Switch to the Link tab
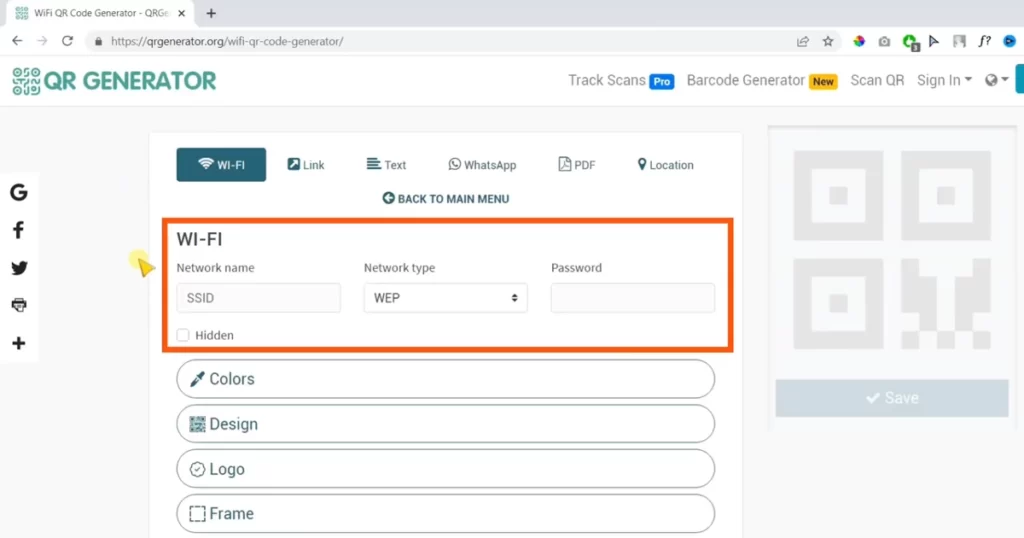Image resolution: width=1024 pixels, height=538 pixels. pyautogui.click(x=306, y=165)
